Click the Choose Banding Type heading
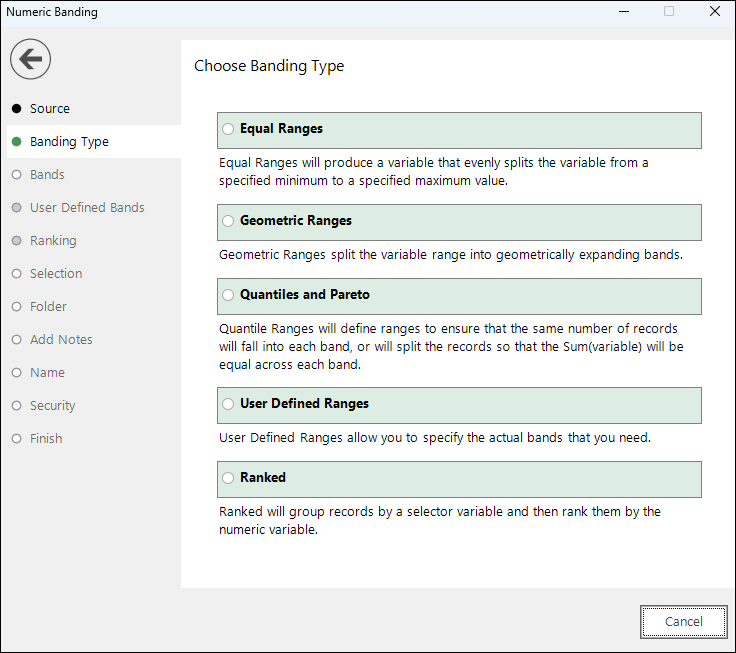 (x=269, y=66)
